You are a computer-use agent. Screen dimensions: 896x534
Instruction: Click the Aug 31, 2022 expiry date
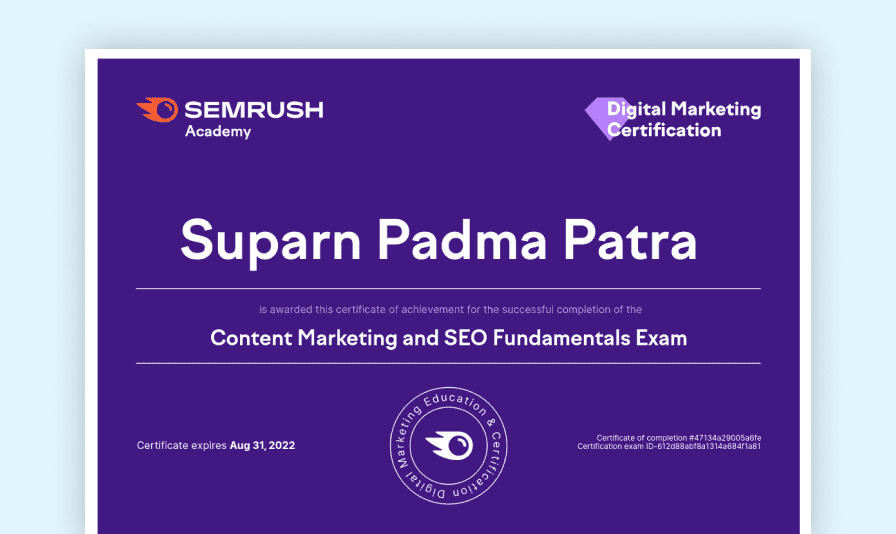click(262, 445)
